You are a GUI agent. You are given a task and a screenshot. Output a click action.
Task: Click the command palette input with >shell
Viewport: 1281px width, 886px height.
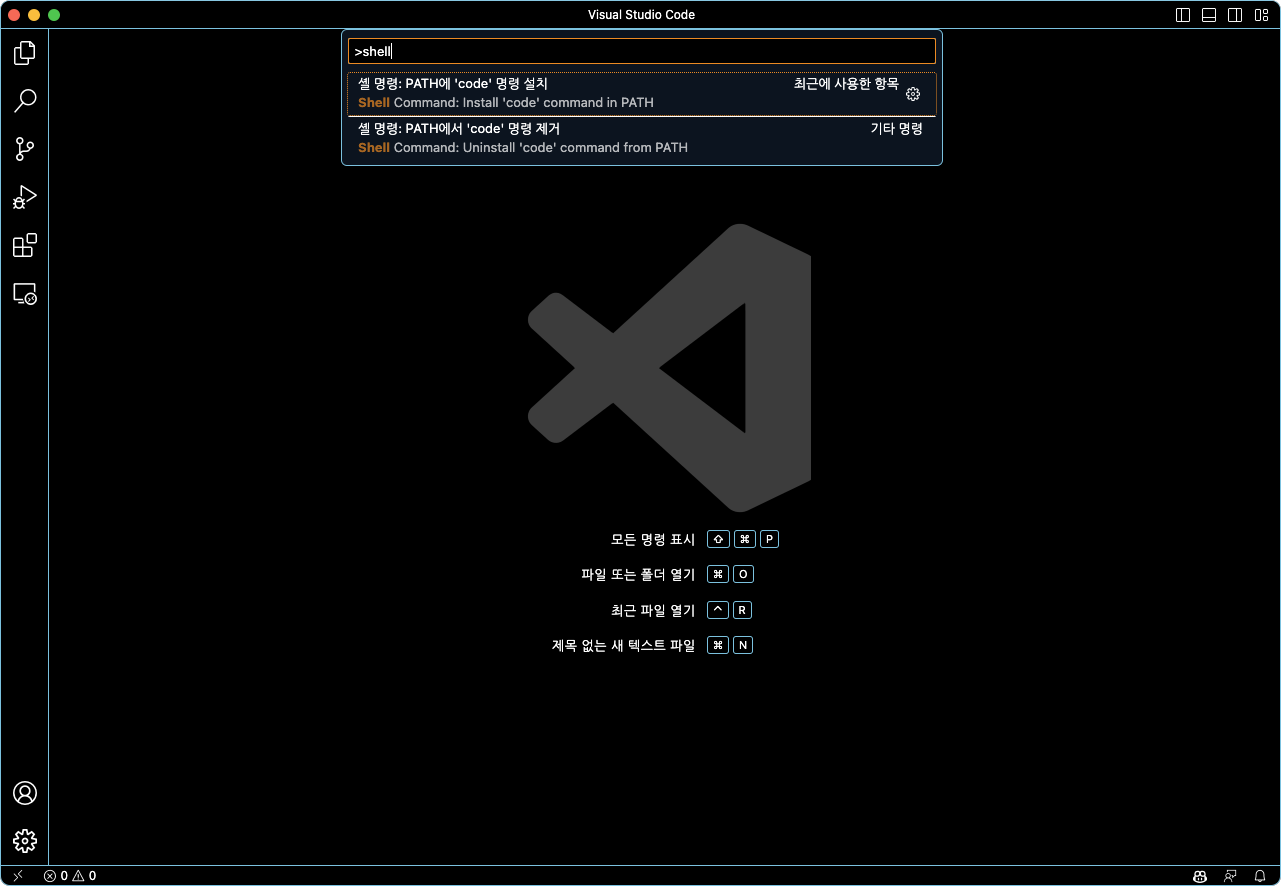pos(642,51)
